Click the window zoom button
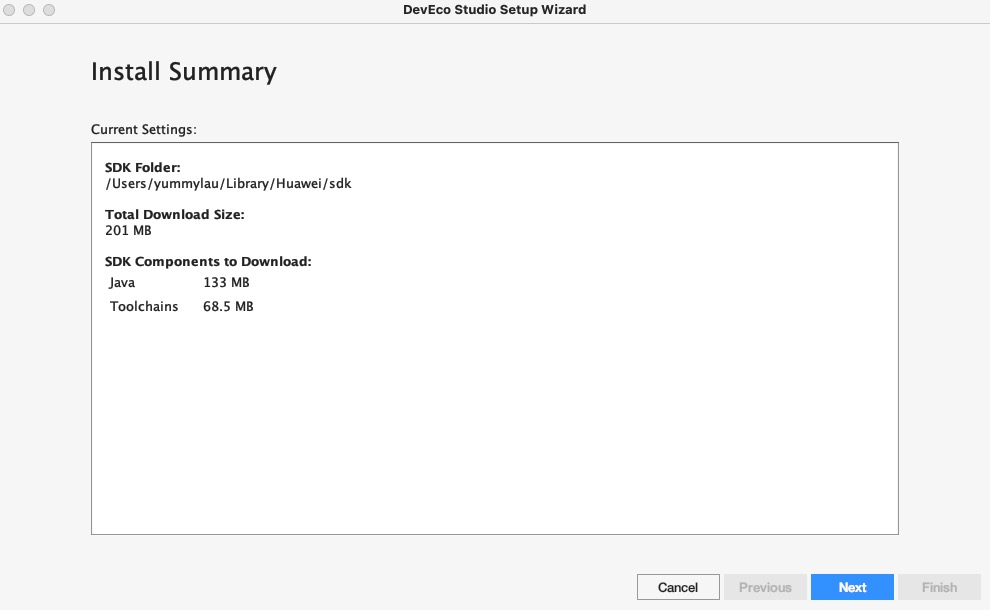Image resolution: width=990 pixels, height=610 pixels. 49,10
